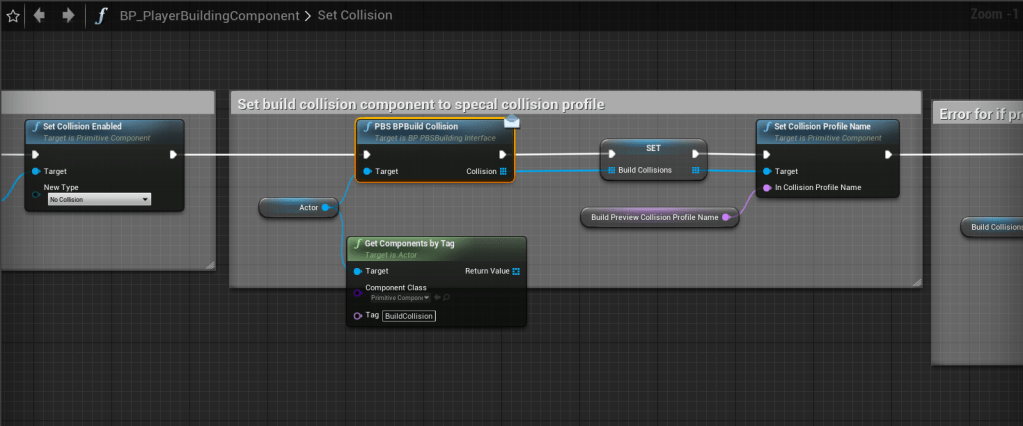
Task: Click the Set Collision breadcrumb
Action: 354,16
